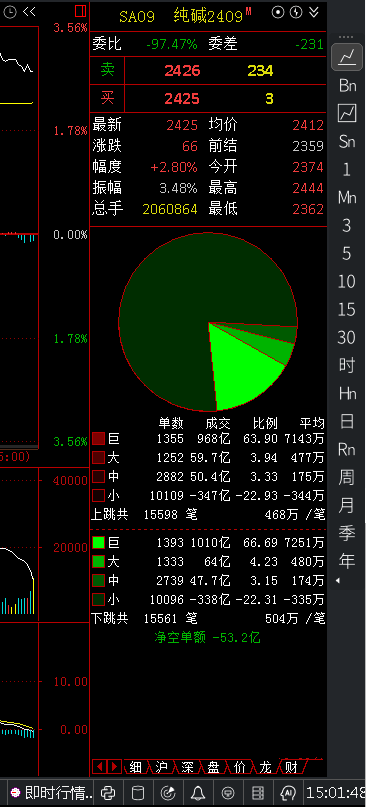Open the 沪 tab

(162, 767)
